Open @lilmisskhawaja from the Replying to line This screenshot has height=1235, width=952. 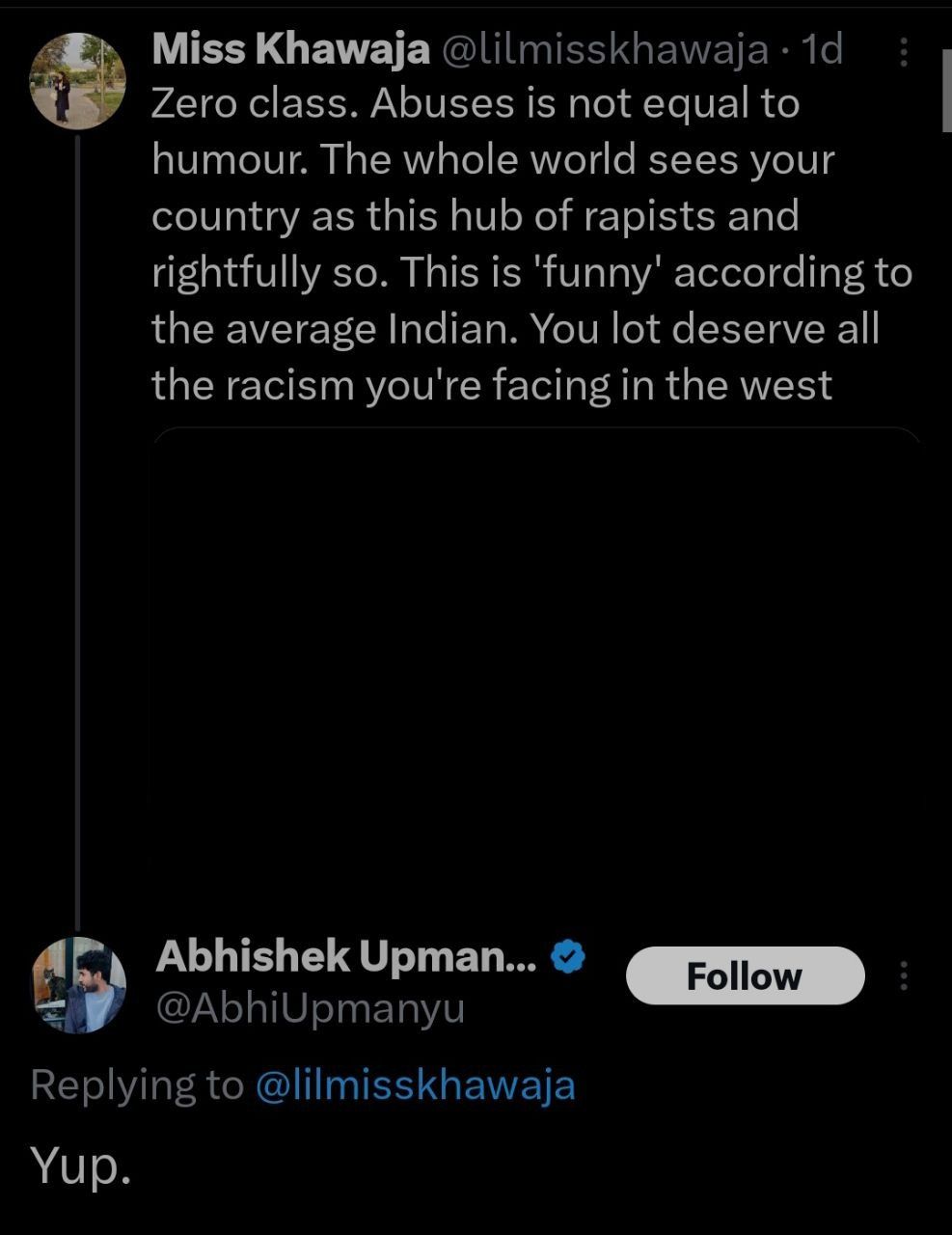point(417,1084)
